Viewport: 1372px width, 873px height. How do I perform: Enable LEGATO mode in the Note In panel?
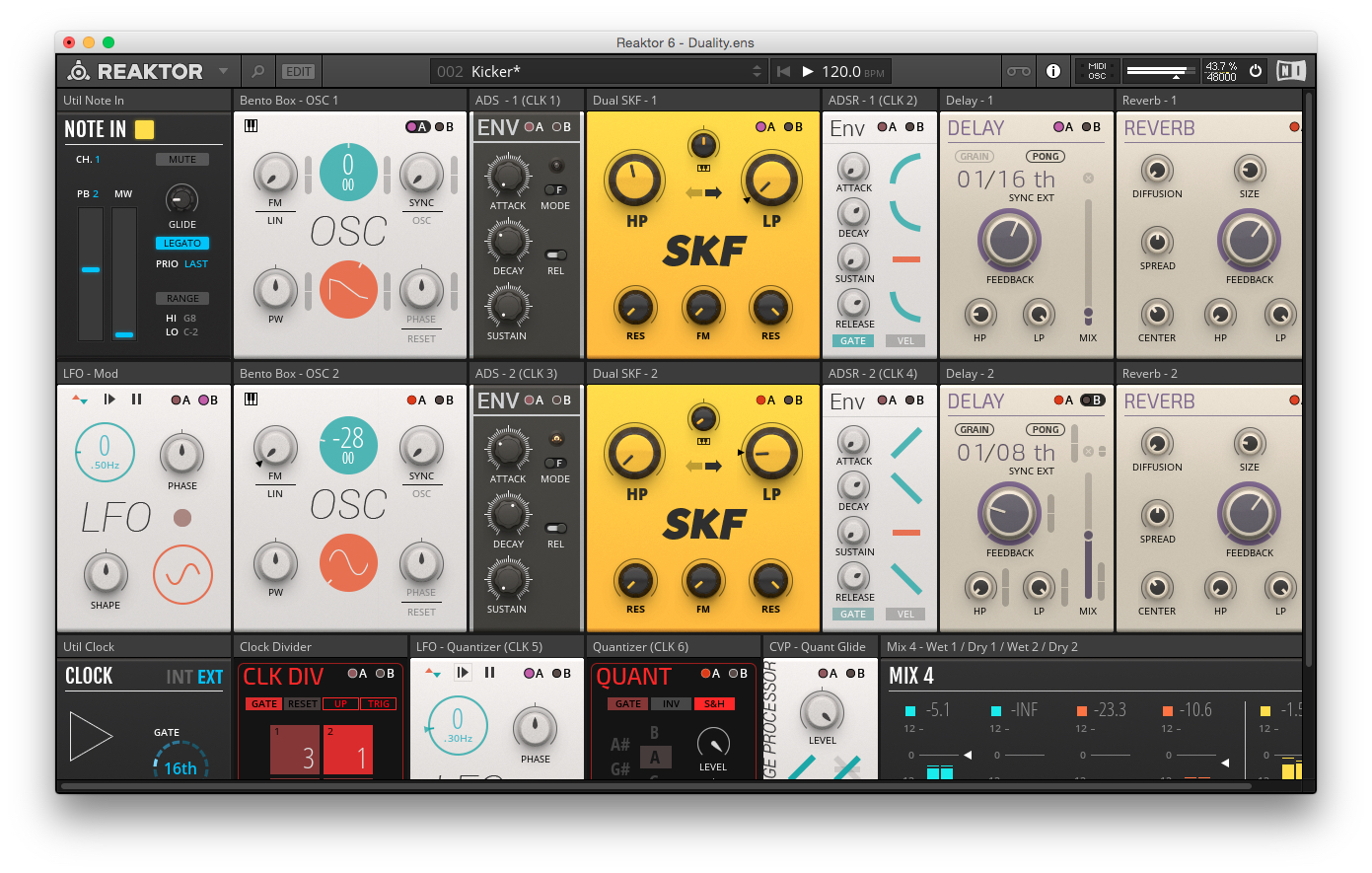point(181,243)
